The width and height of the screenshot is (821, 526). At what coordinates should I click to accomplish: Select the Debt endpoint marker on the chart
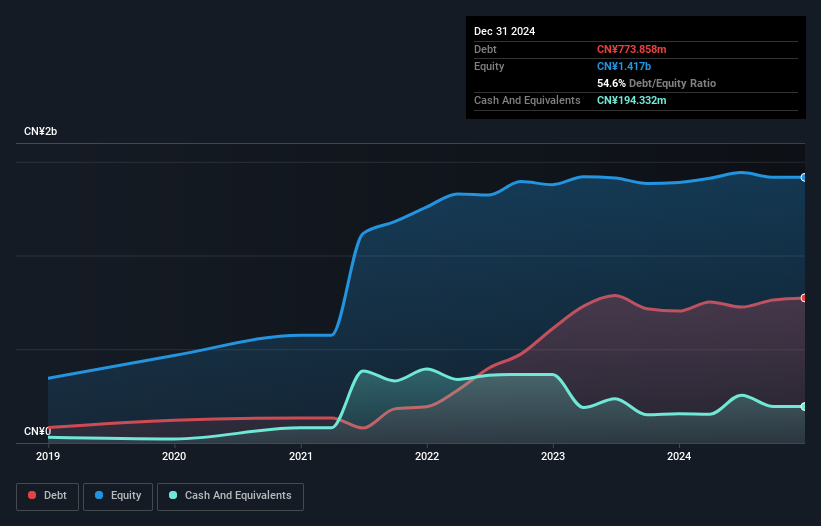pos(804,298)
